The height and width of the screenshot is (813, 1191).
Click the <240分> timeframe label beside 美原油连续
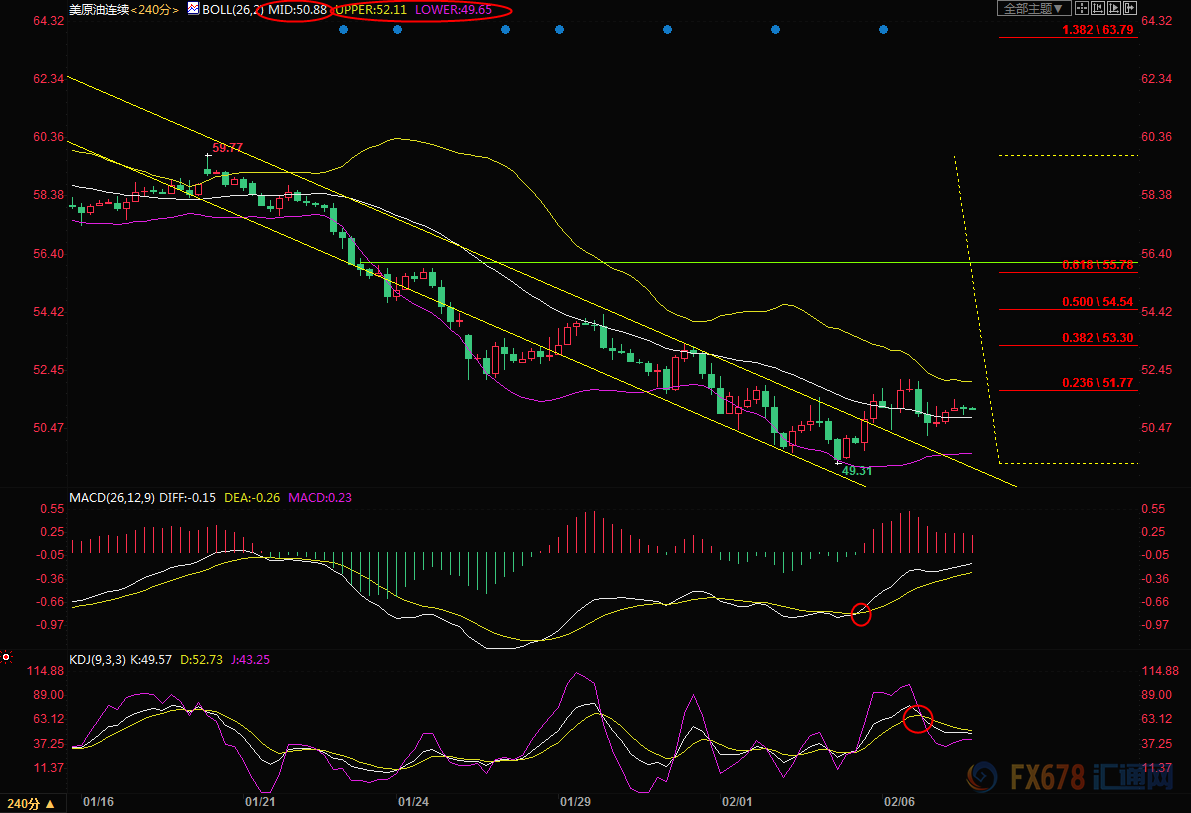154,9
